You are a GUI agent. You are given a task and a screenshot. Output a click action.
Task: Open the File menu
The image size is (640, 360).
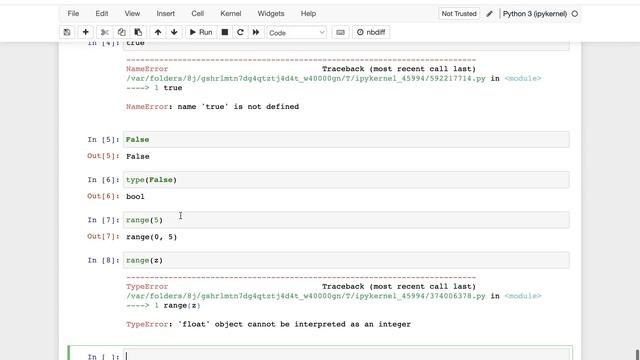pyautogui.click(x=73, y=13)
